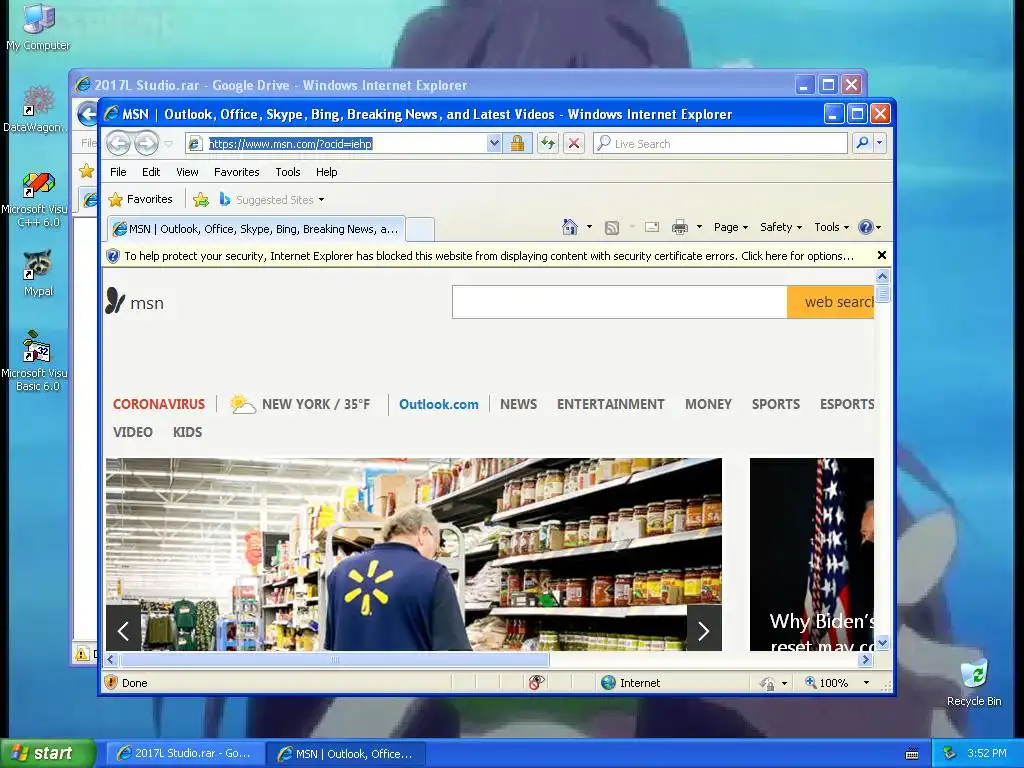Screen dimensions: 1024x768
Task: Open the Favorites center star button
Action: (x=140, y=199)
